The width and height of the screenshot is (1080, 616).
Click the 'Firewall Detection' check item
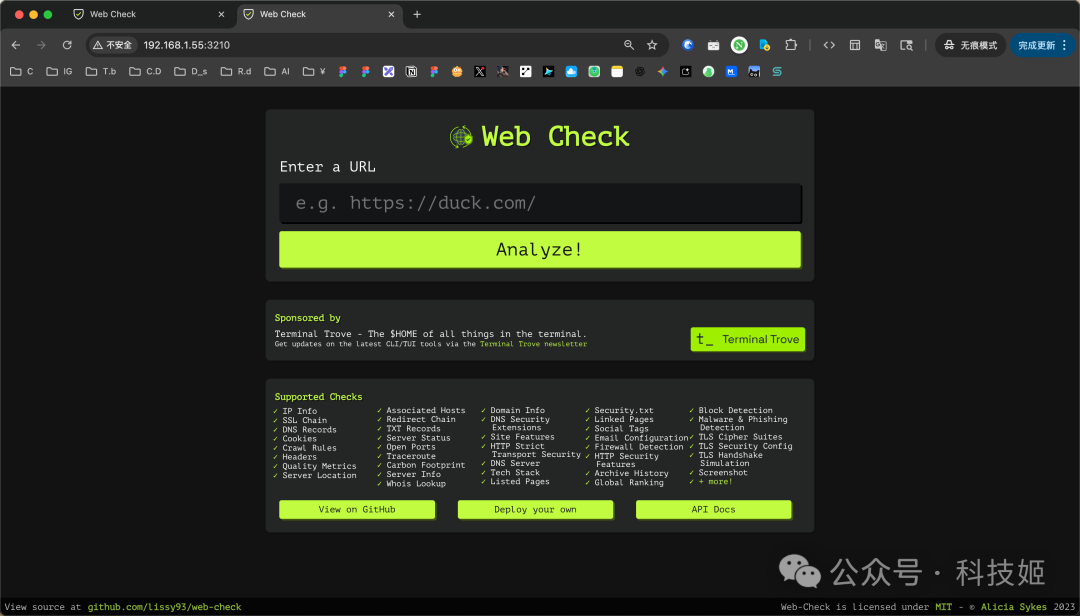tap(638, 446)
